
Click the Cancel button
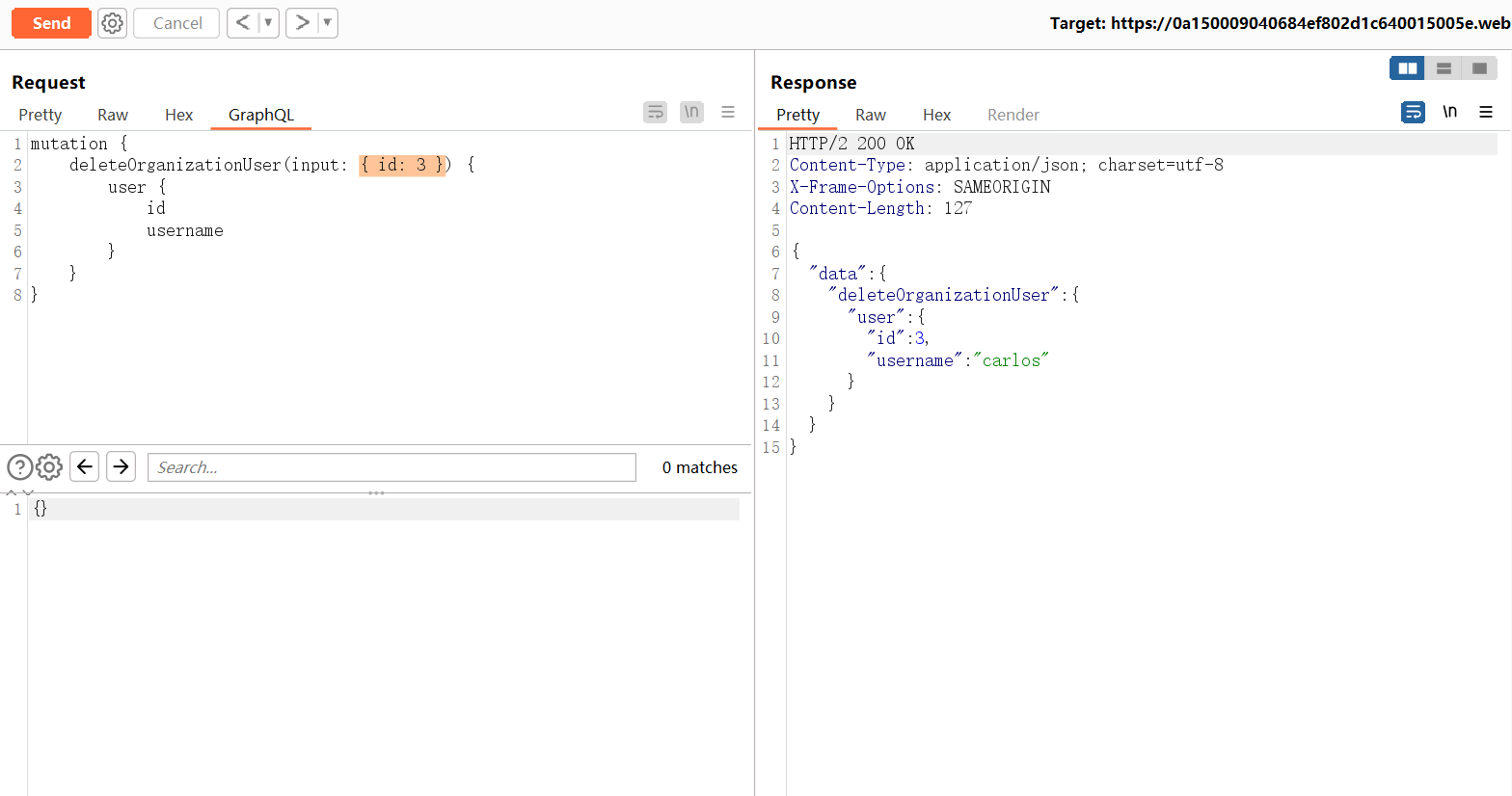(176, 23)
